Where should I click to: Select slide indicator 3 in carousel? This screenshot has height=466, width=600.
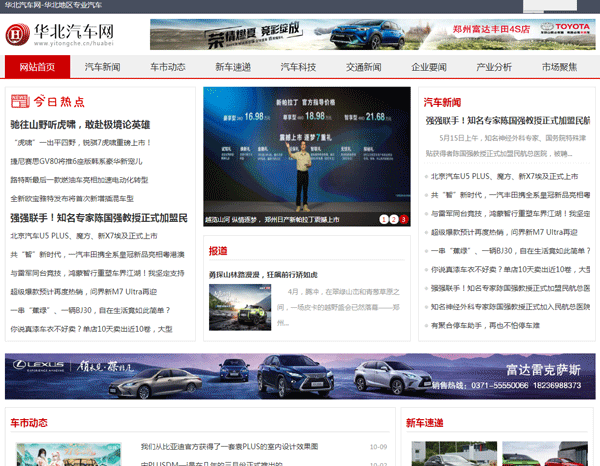tap(404, 219)
